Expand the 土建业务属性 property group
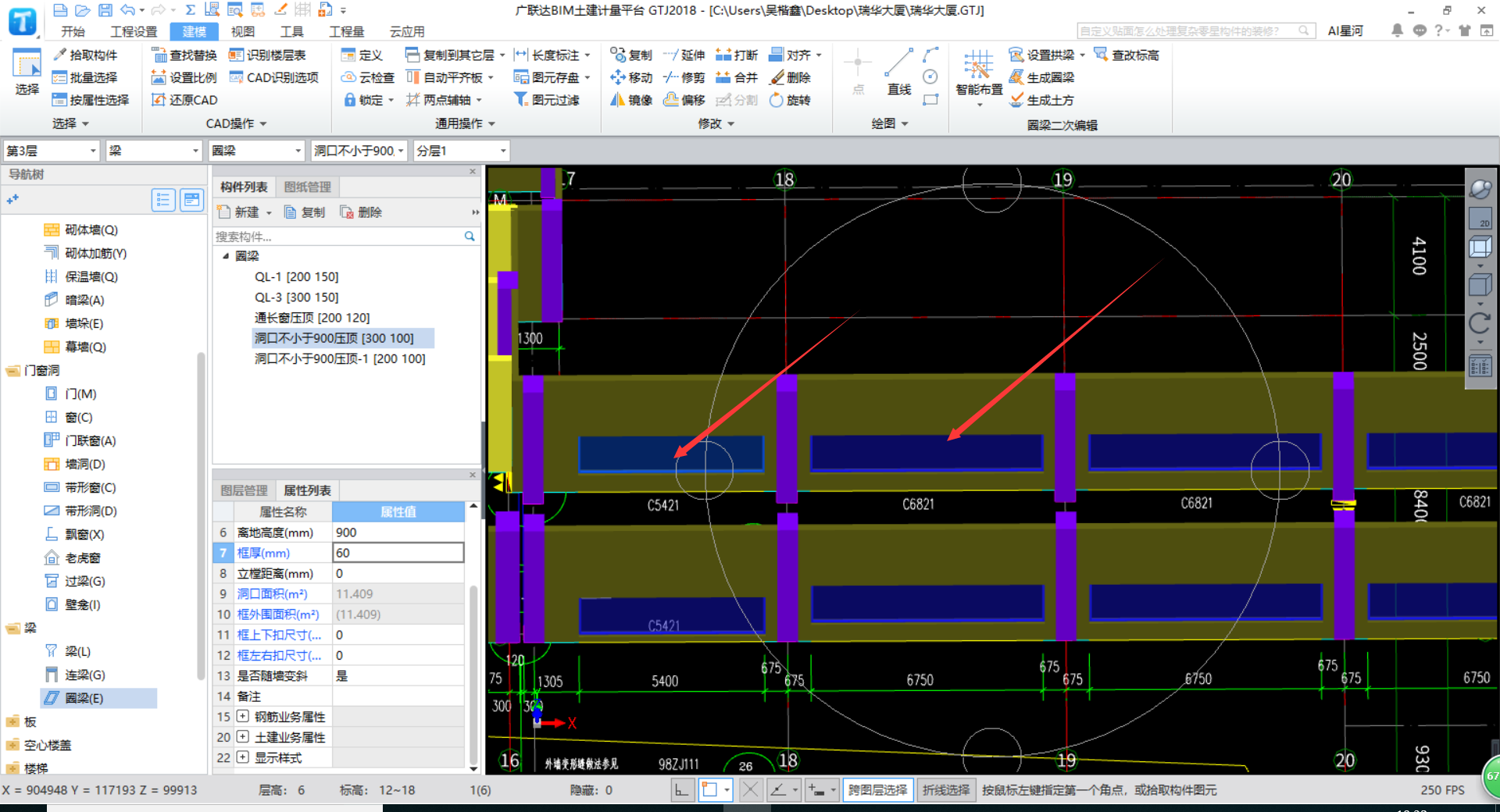This screenshot has width=1500, height=812. coord(243,736)
